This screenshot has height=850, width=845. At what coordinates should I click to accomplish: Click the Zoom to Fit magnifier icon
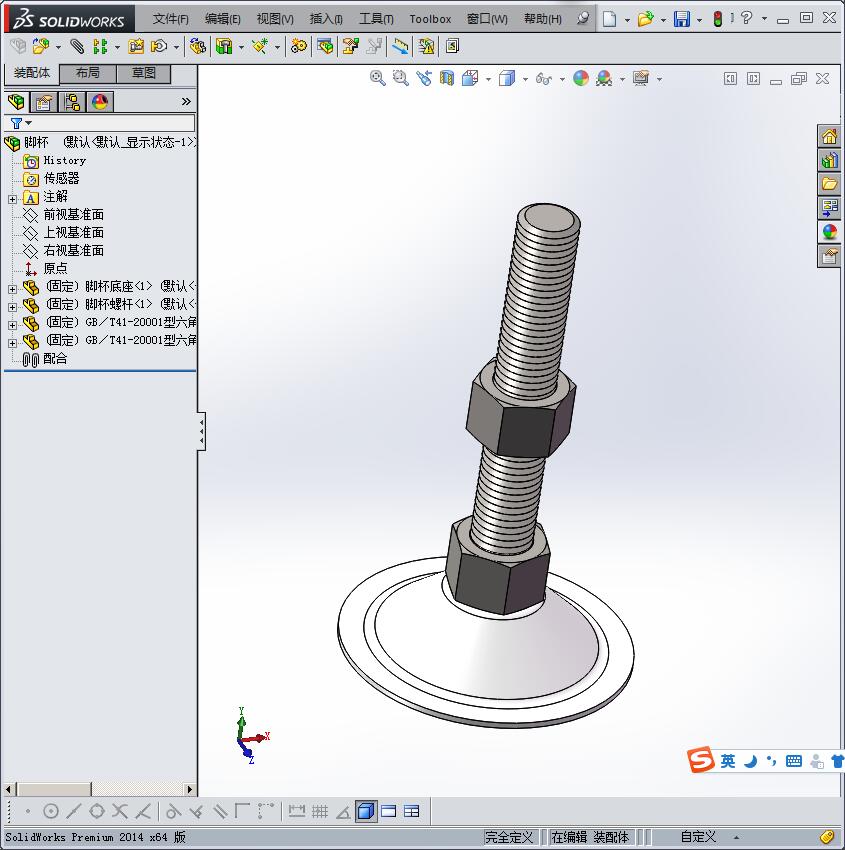click(377, 79)
